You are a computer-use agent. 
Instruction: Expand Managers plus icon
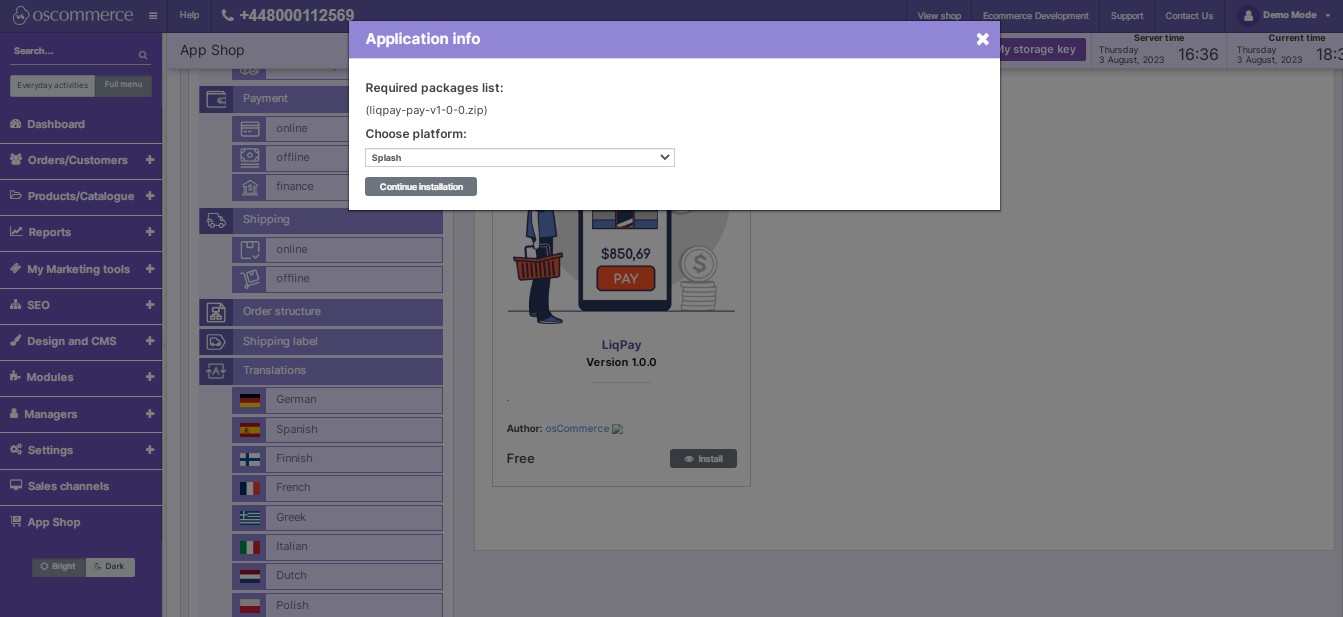coord(150,414)
